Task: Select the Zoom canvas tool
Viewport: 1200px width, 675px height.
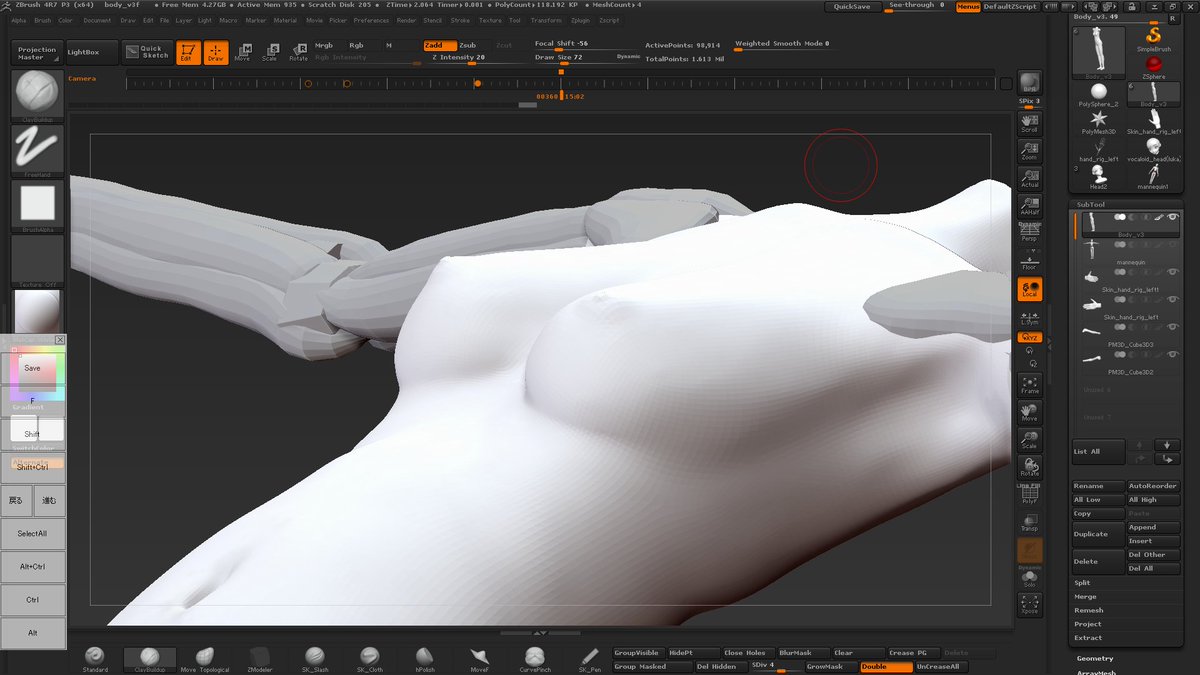Action: click(1029, 152)
